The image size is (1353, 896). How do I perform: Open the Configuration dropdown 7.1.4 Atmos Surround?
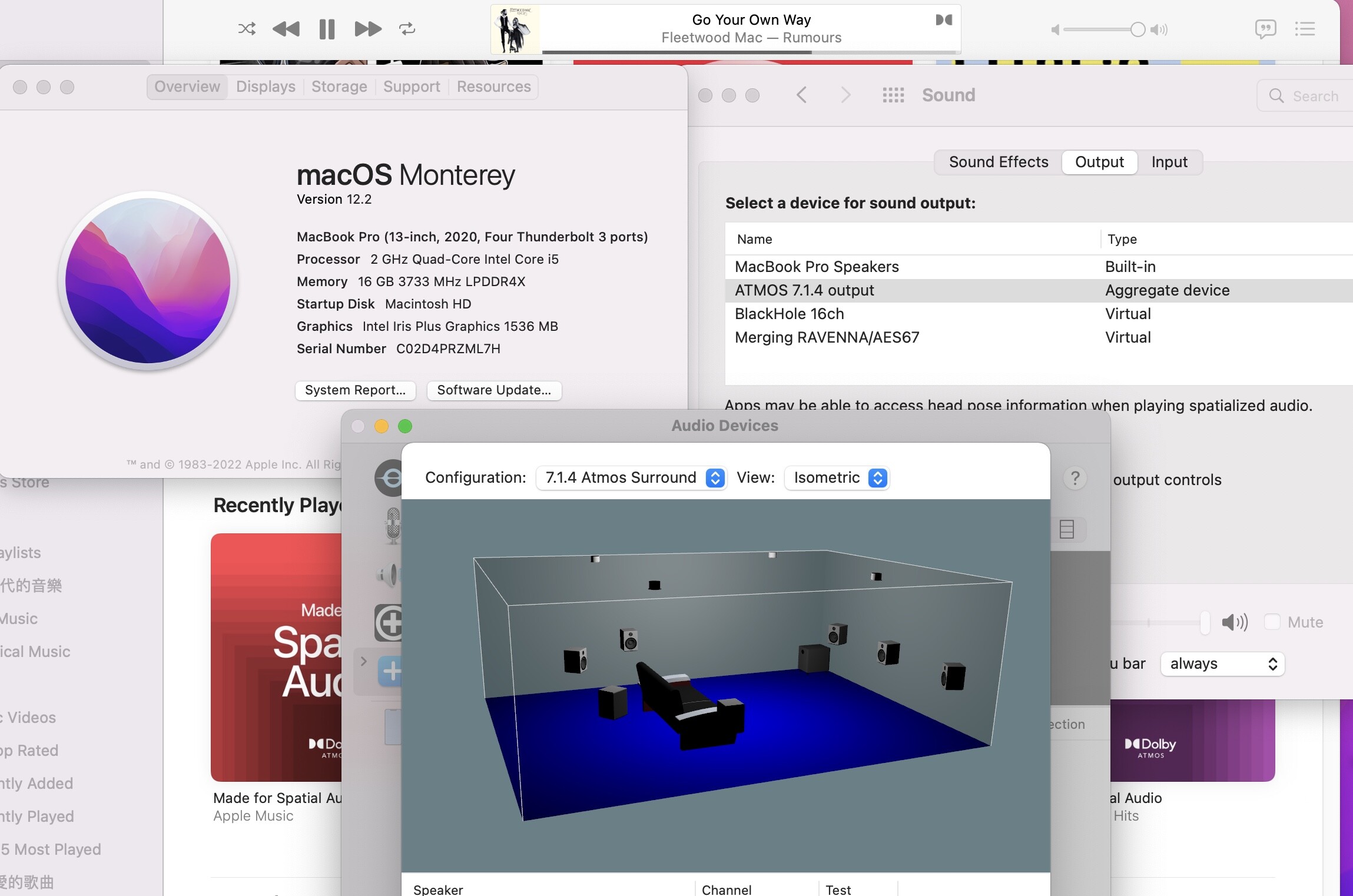(x=631, y=477)
